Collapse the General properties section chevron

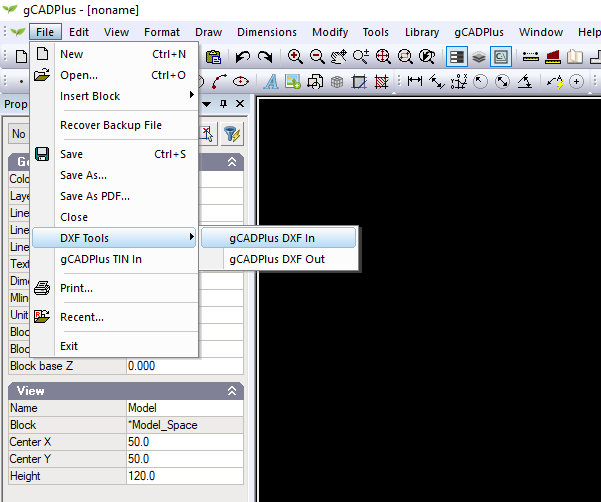click(x=232, y=162)
